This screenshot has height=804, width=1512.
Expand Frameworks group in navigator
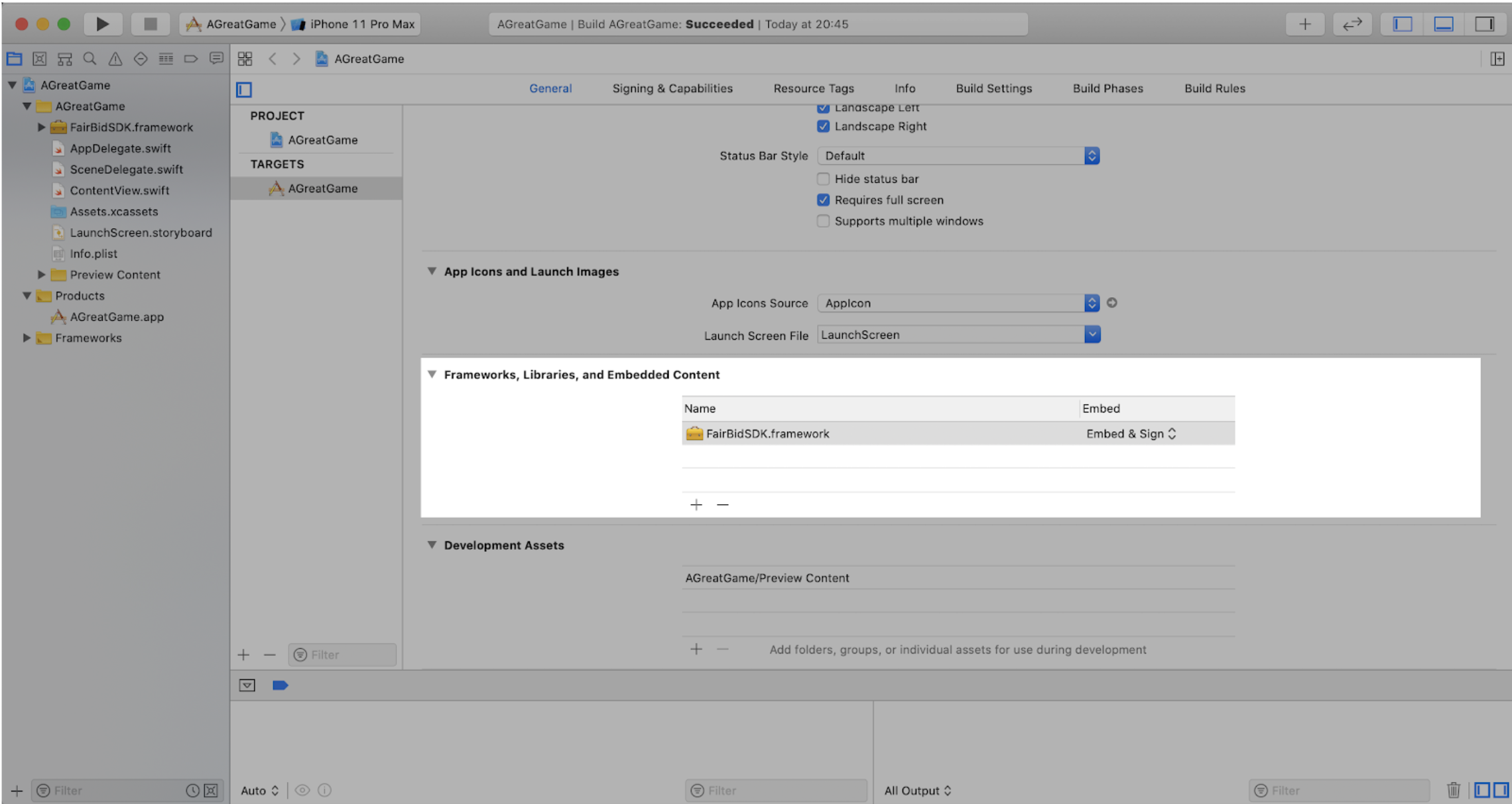pyautogui.click(x=27, y=338)
